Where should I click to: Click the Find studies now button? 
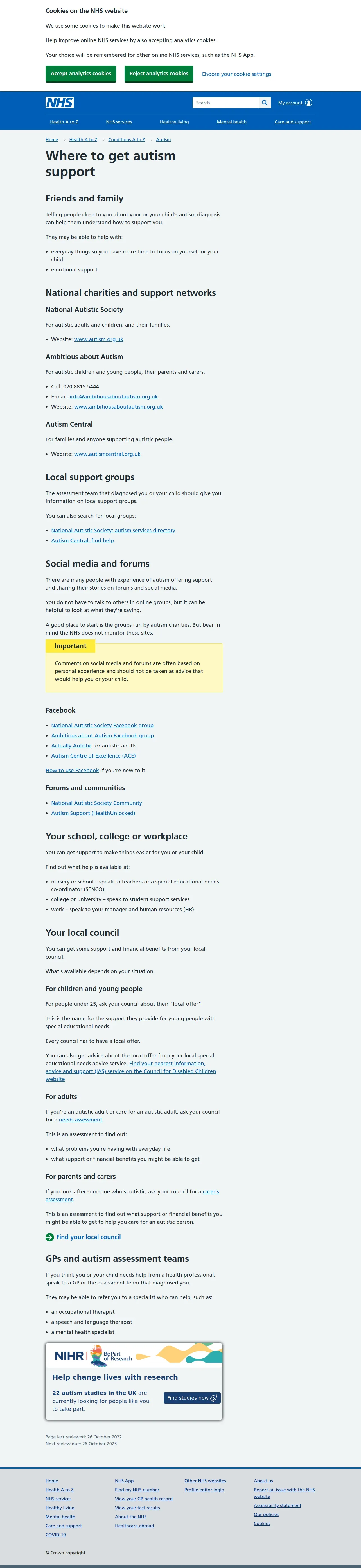coord(192,1397)
